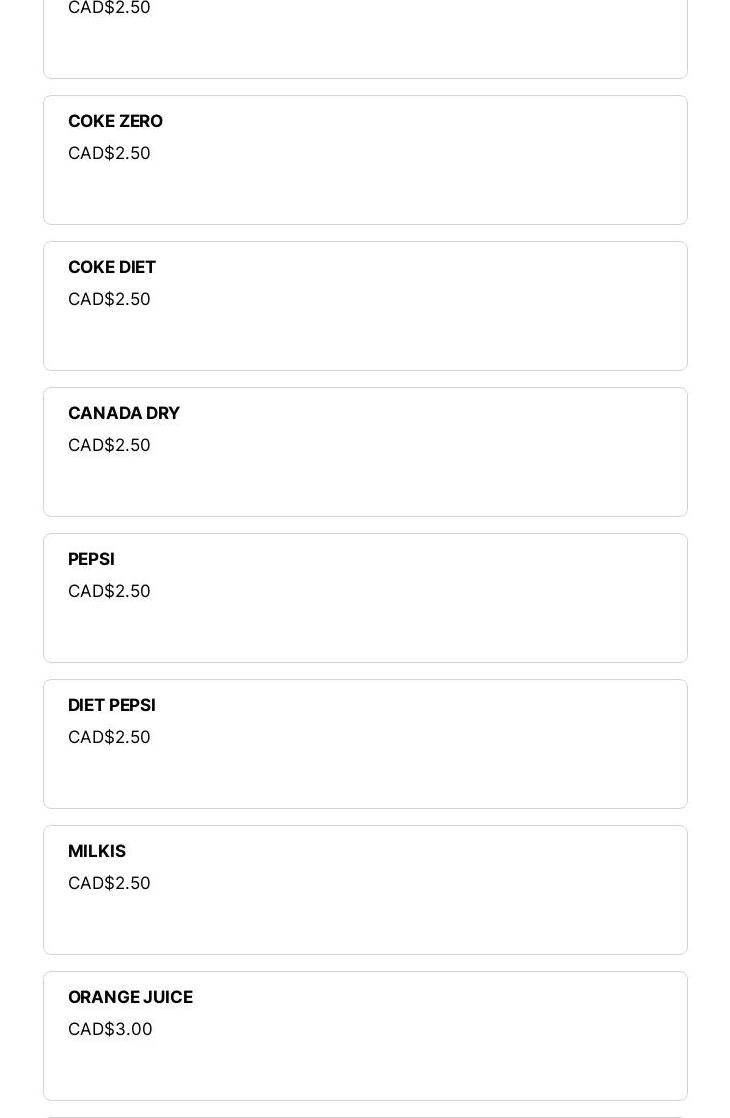Image resolution: width=730 pixels, height=1118 pixels.
Task: Click the MILKIS item title
Action: click(x=97, y=851)
